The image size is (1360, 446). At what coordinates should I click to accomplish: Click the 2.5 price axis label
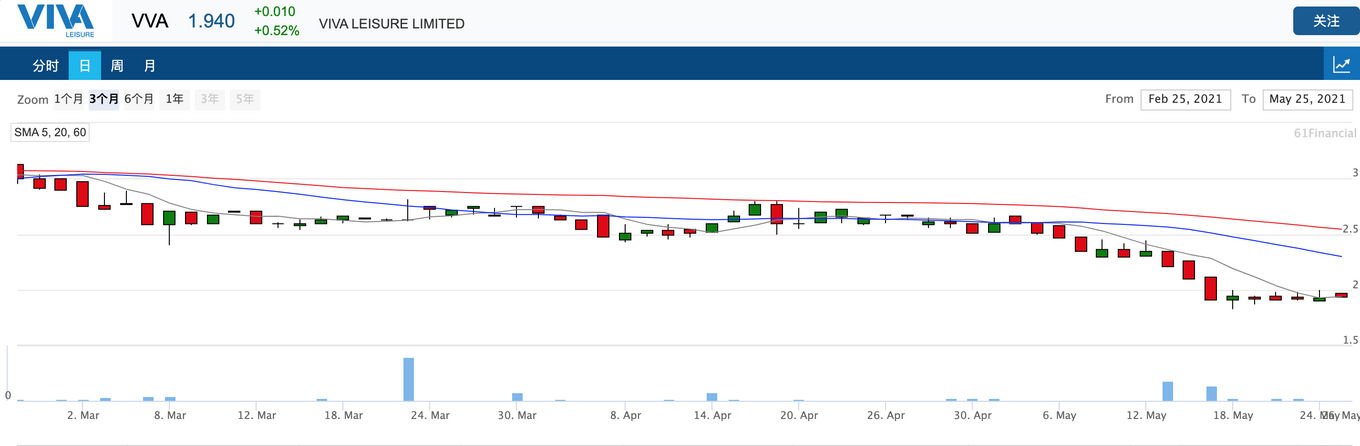click(1350, 230)
